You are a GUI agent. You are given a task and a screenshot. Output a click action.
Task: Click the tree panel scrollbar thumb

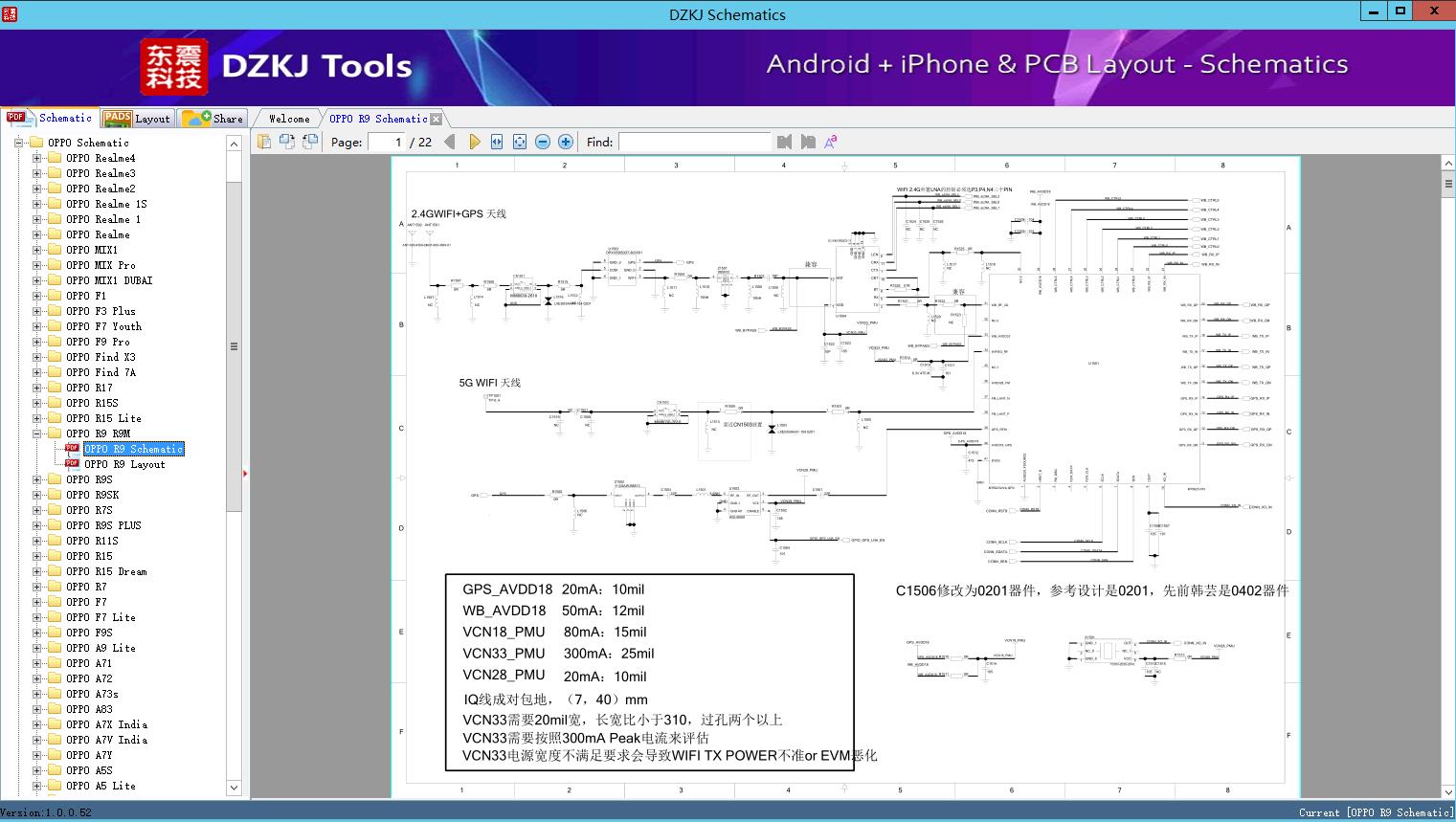234,346
